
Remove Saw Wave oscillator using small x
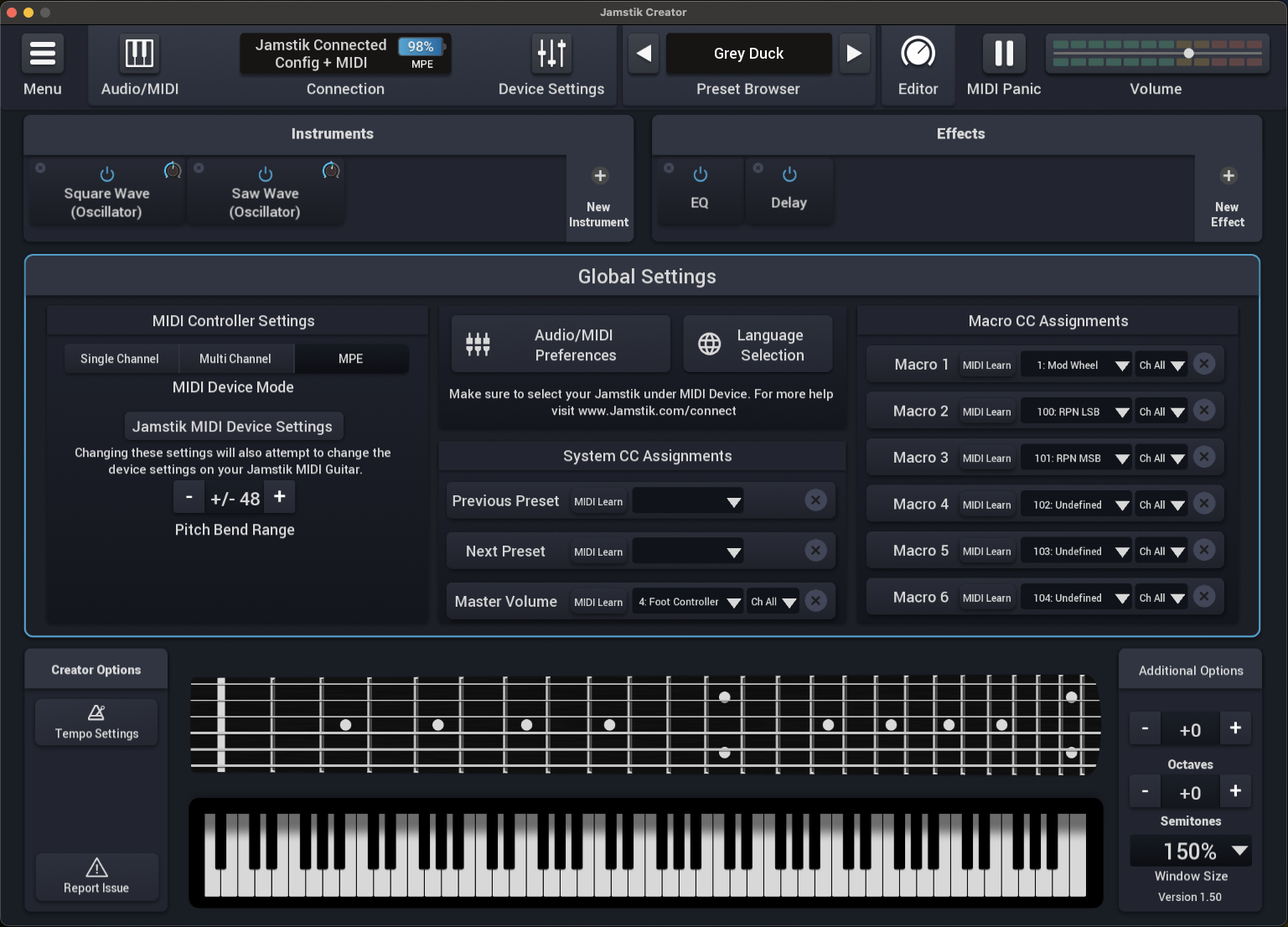pyautogui.click(x=199, y=168)
